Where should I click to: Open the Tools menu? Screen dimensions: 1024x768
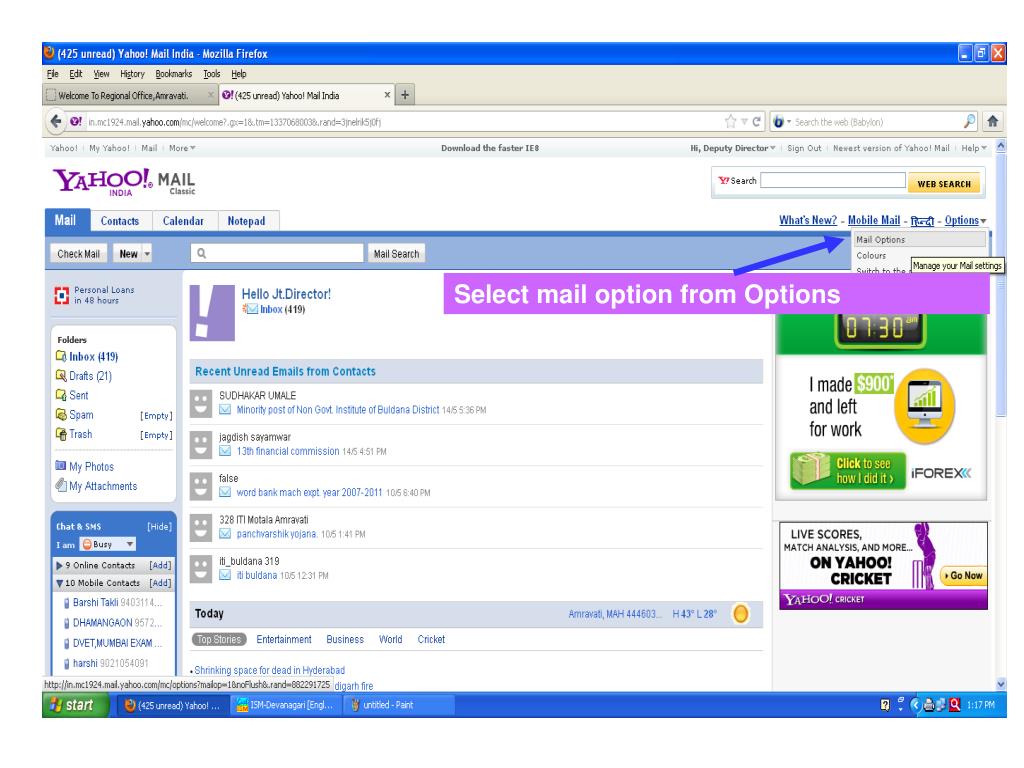click(x=212, y=74)
